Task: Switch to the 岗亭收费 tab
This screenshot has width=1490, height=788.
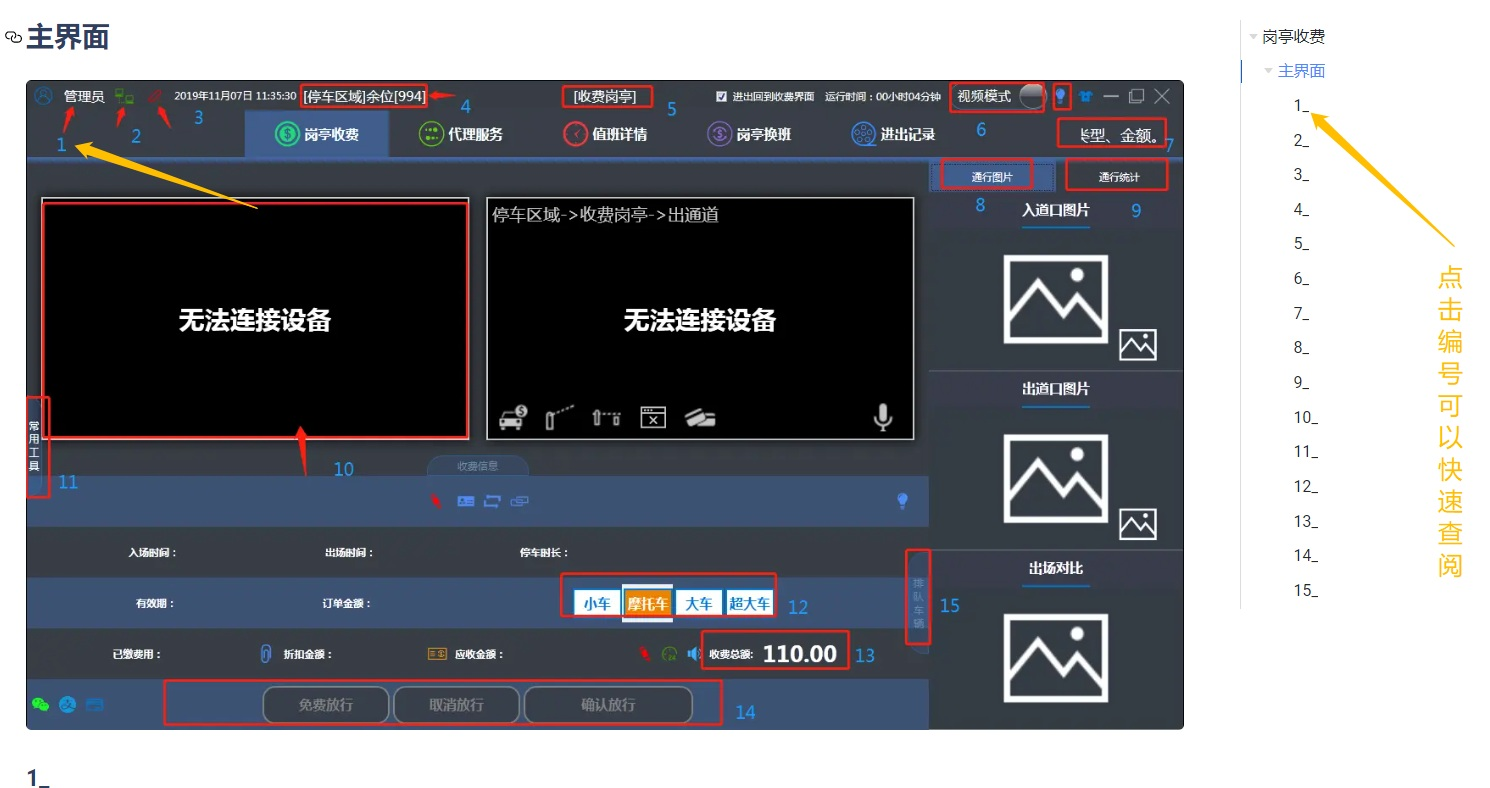Action: [316, 134]
